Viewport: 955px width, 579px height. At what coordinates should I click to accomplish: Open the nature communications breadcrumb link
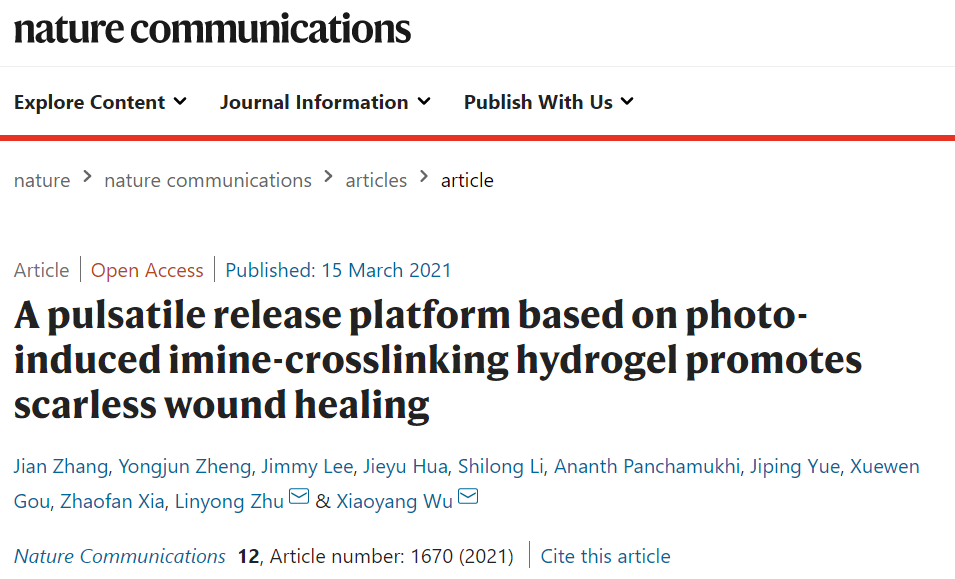[x=208, y=180]
